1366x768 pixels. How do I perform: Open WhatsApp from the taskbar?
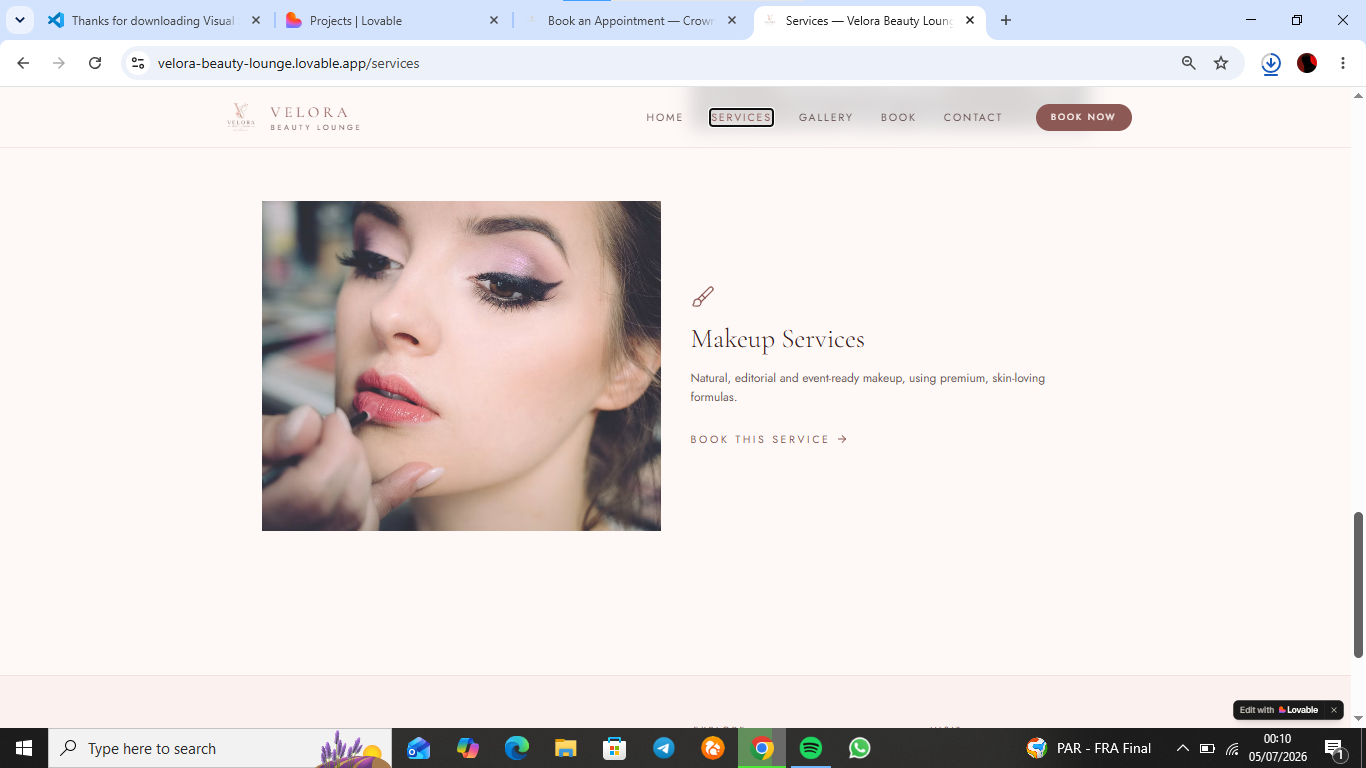(860, 748)
